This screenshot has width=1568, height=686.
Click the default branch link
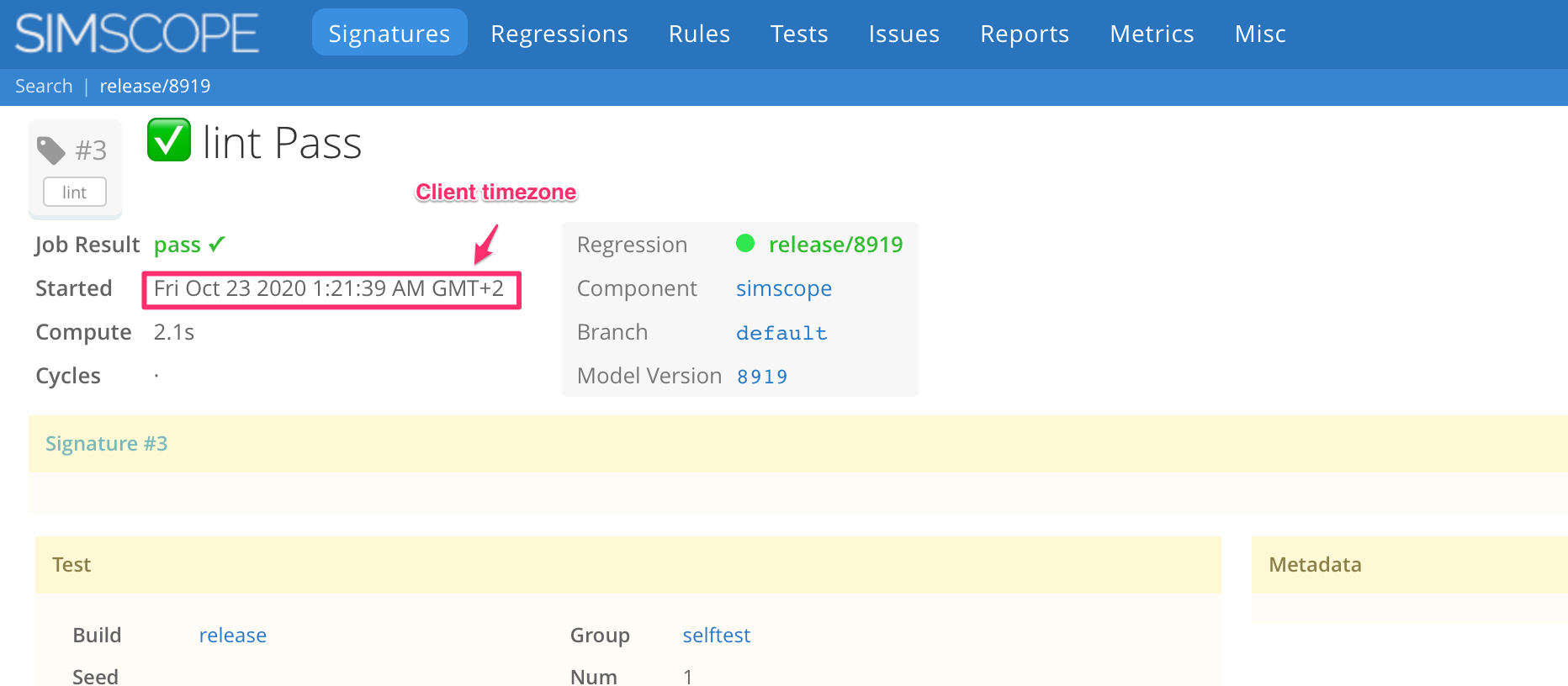781,333
